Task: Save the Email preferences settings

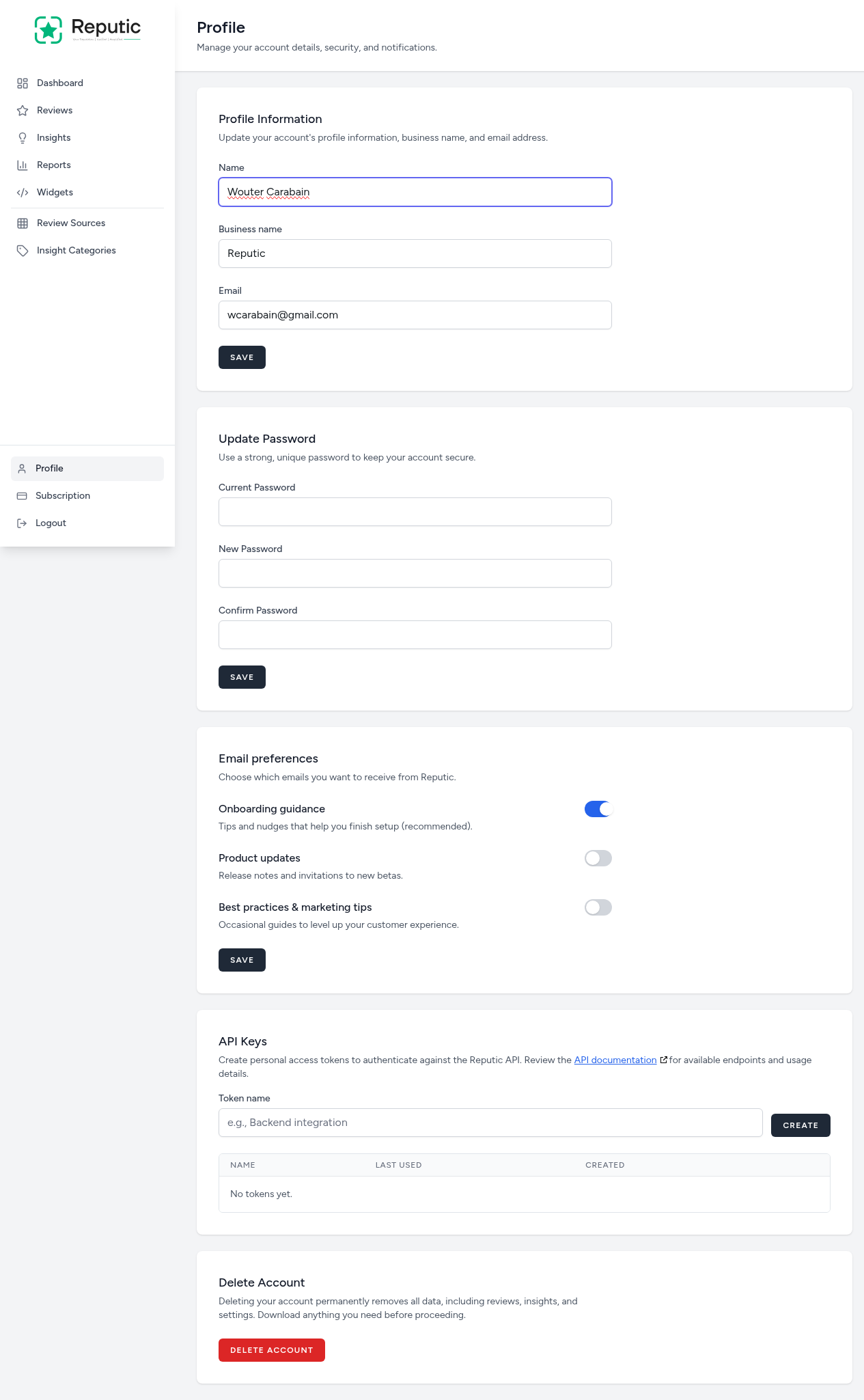Action: (241, 959)
